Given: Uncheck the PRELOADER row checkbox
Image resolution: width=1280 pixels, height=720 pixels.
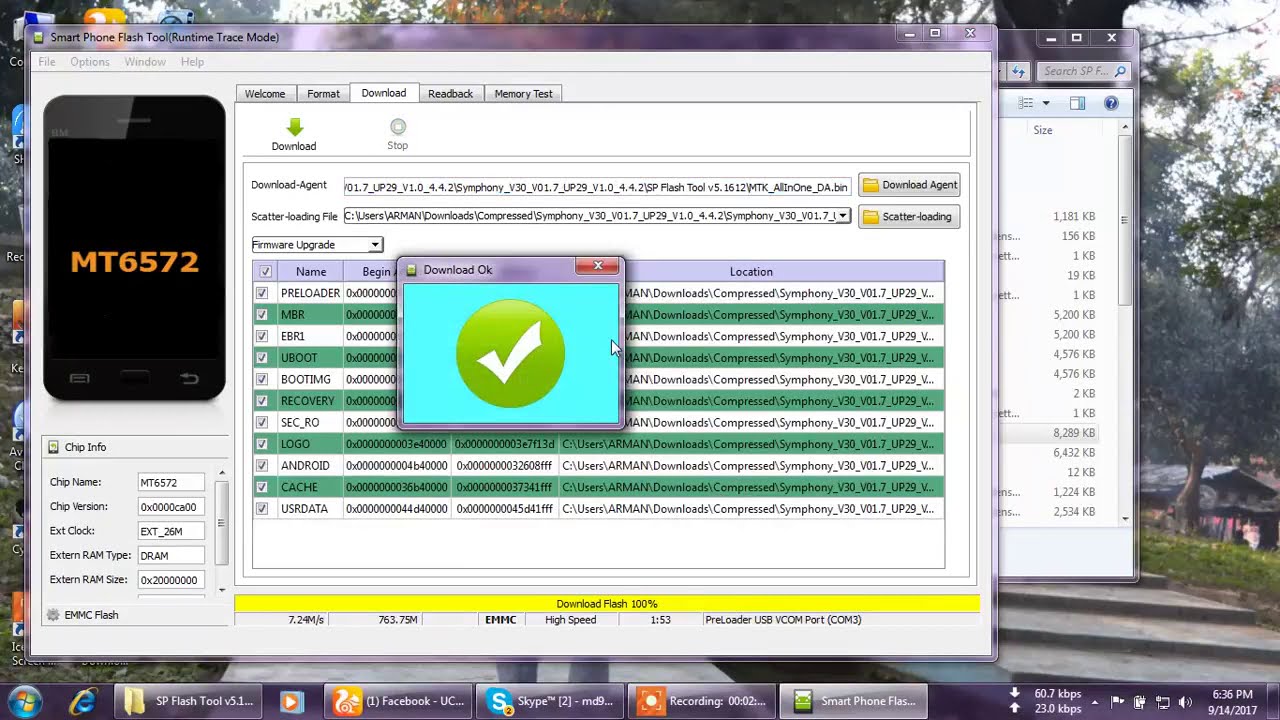Looking at the screenshot, I should coord(262,293).
